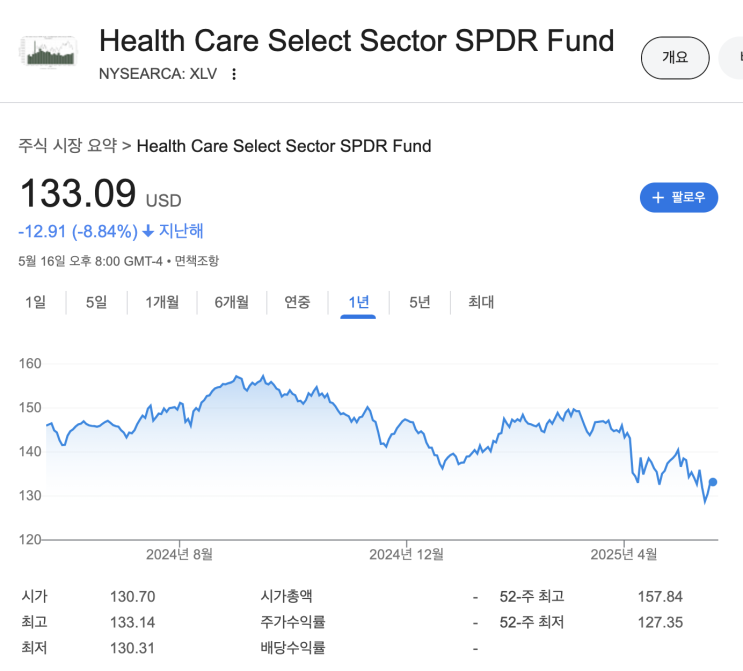Open the 면책조항 disclaimer link

tap(197, 261)
